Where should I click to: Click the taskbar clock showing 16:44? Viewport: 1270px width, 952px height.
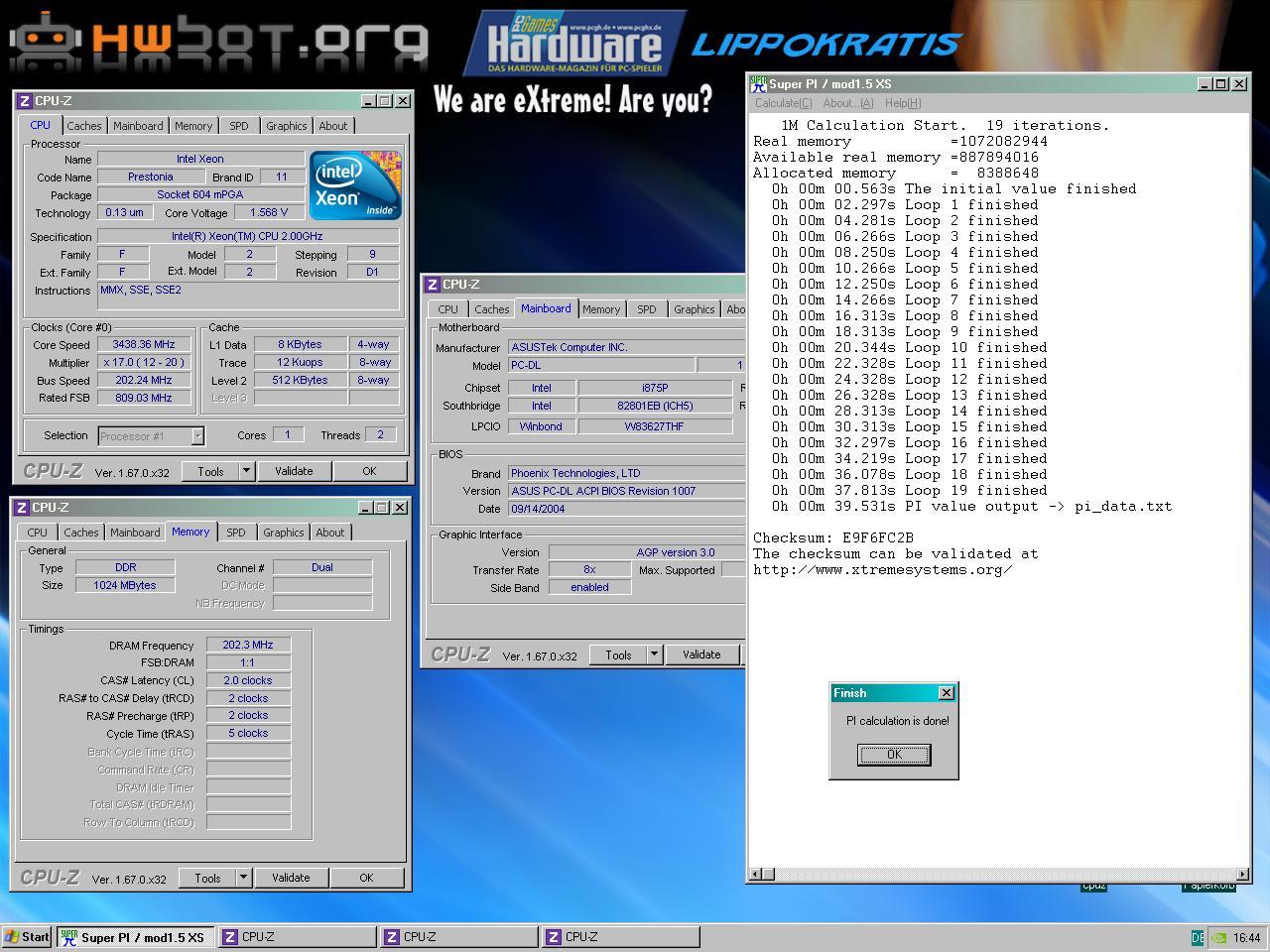click(1247, 937)
